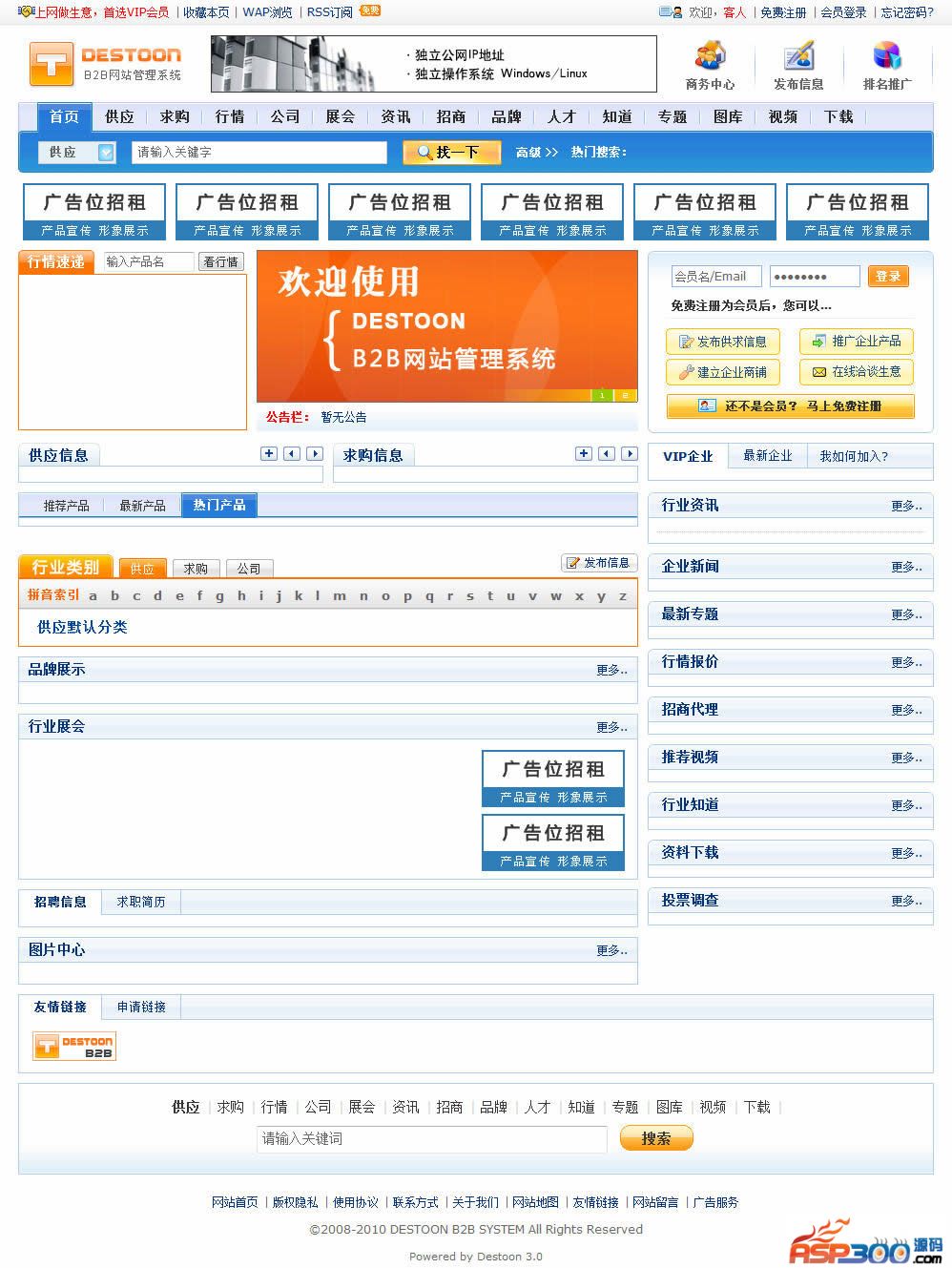Focus the 输入产品名 field
The height and width of the screenshot is (1268, 952).
148,261
